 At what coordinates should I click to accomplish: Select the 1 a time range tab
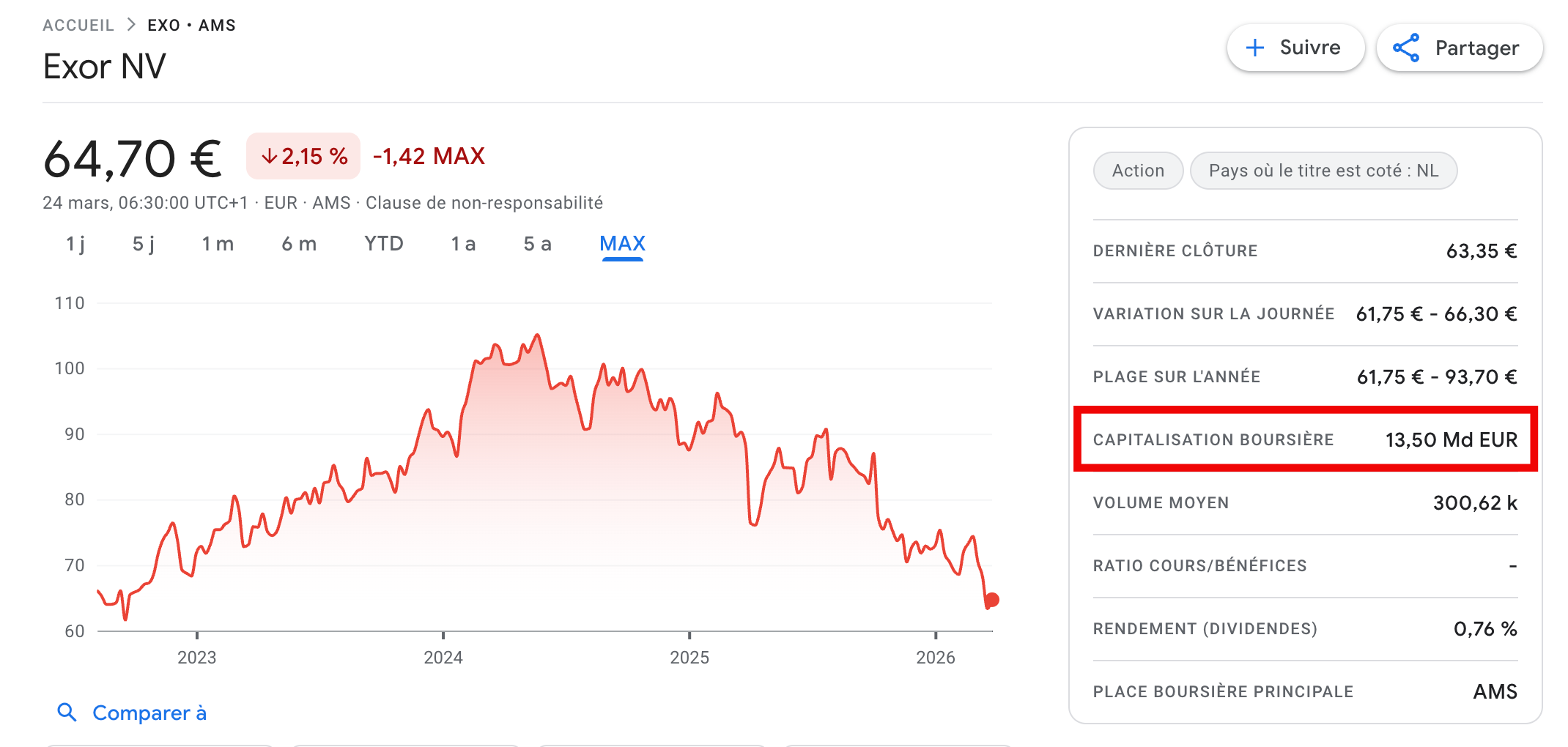[463, 244]
